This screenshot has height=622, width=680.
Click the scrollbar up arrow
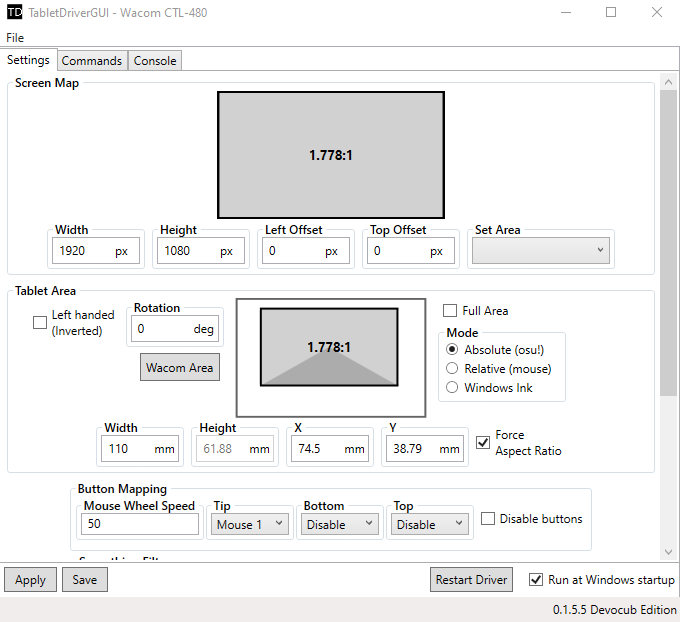pyautogui.click(x=668, y=82)
